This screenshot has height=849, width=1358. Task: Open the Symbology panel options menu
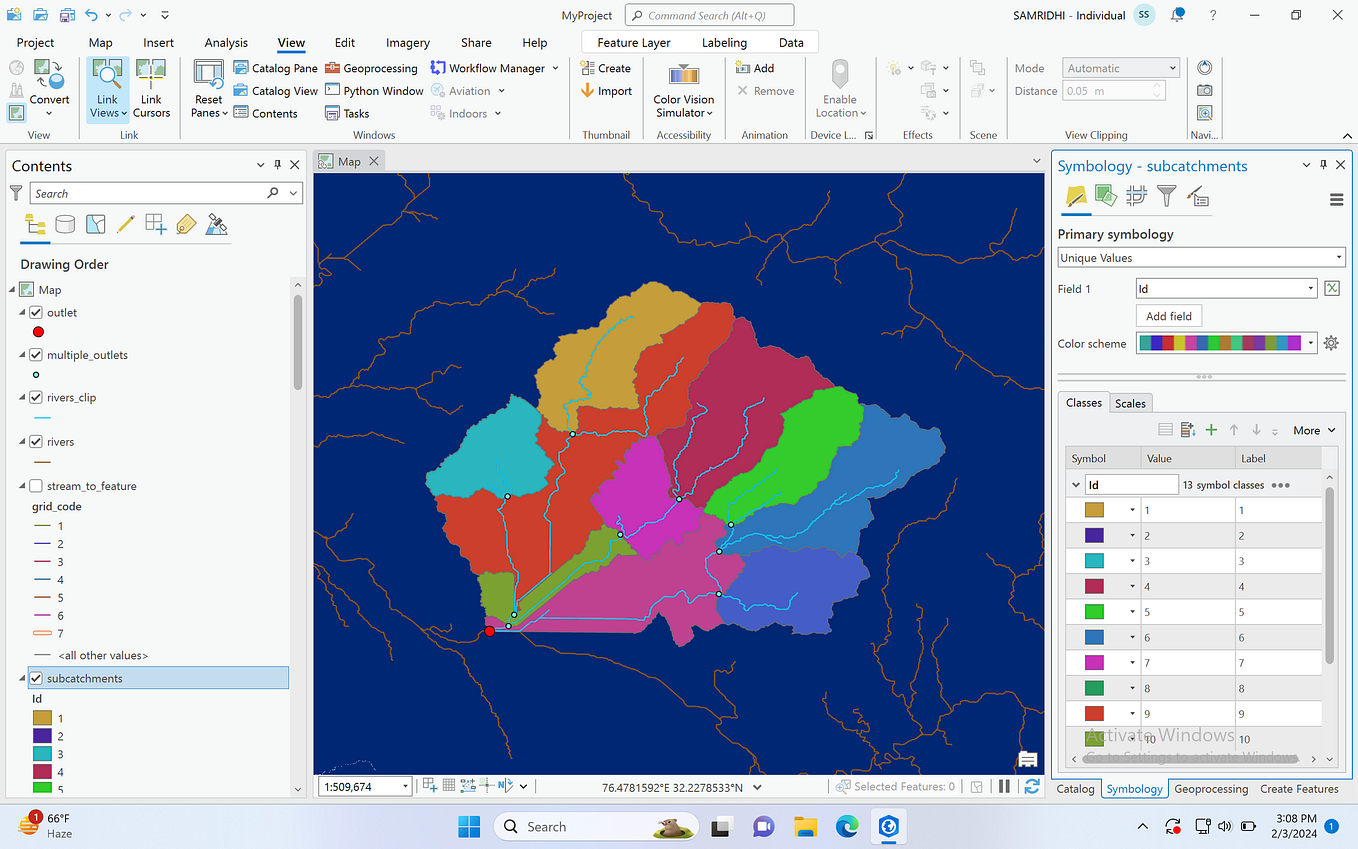click(1336, 199)
